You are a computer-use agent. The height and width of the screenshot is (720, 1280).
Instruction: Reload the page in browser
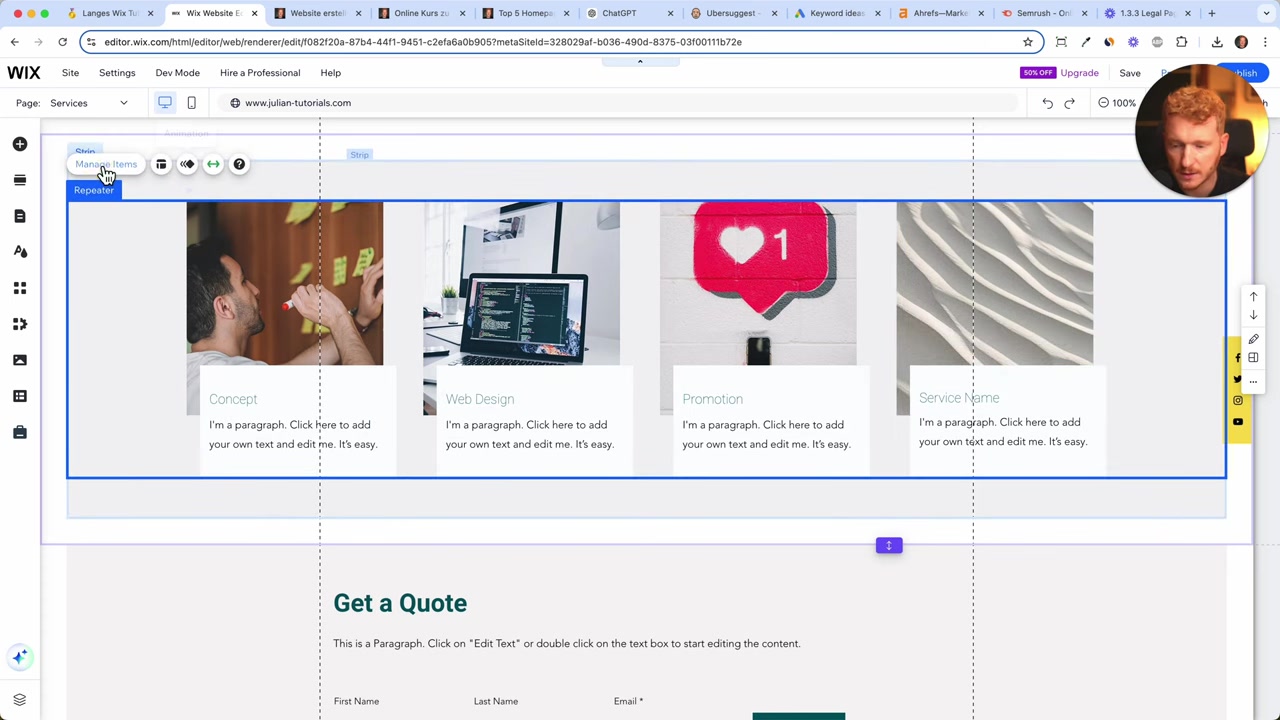[62, 42]
